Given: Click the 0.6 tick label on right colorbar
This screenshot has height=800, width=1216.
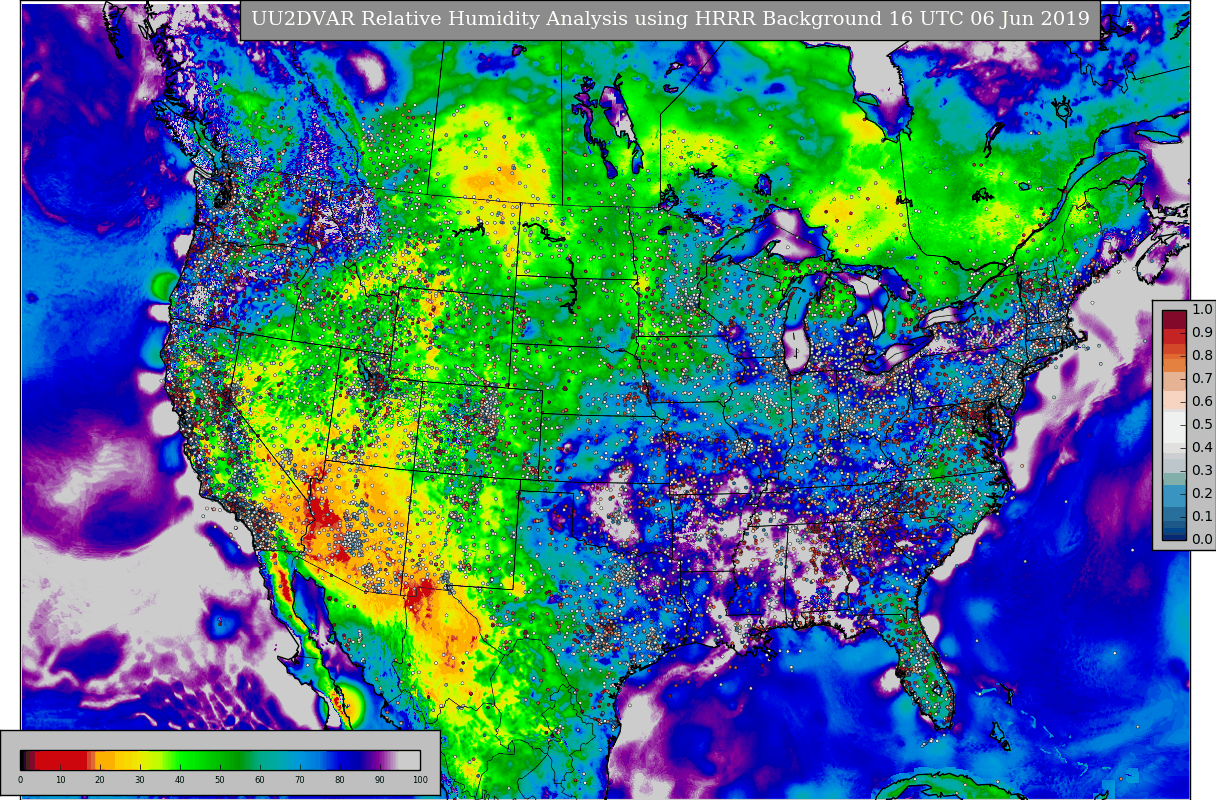Looking at the screenshot, I should click(1202, 402).
